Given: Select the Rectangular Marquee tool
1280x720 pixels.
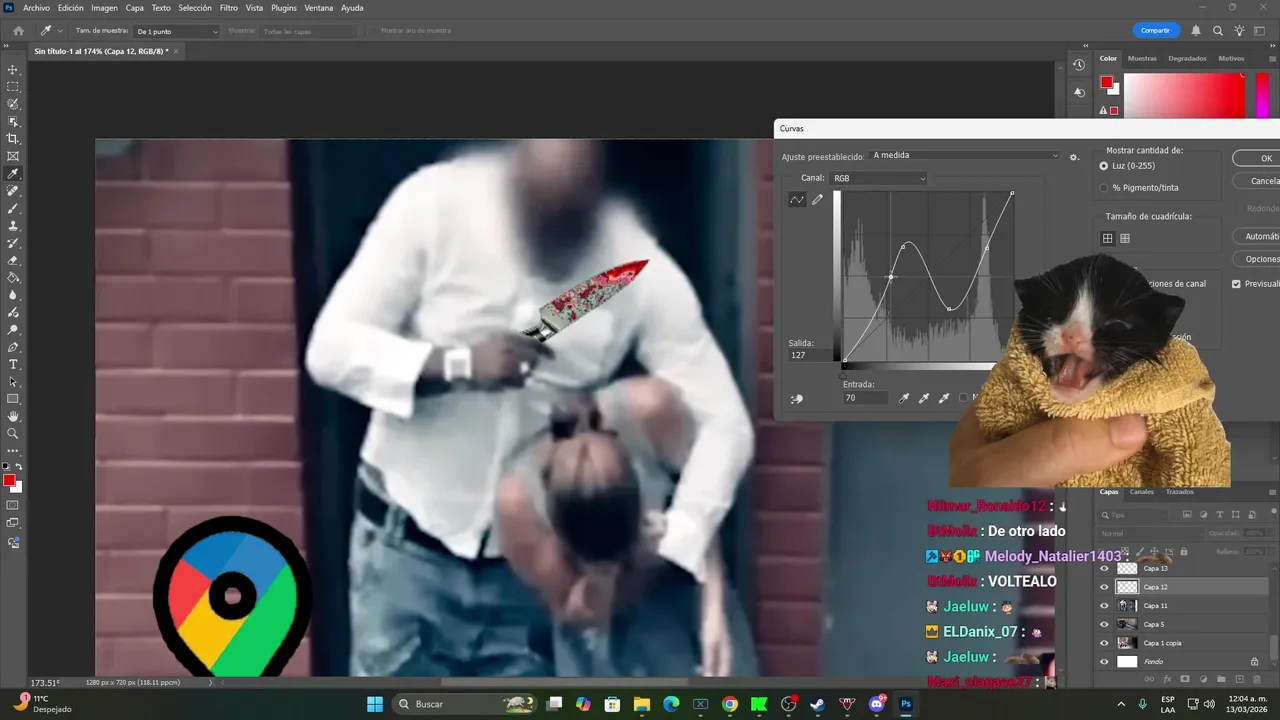Looking at the screenshot, I should (13, 87).
